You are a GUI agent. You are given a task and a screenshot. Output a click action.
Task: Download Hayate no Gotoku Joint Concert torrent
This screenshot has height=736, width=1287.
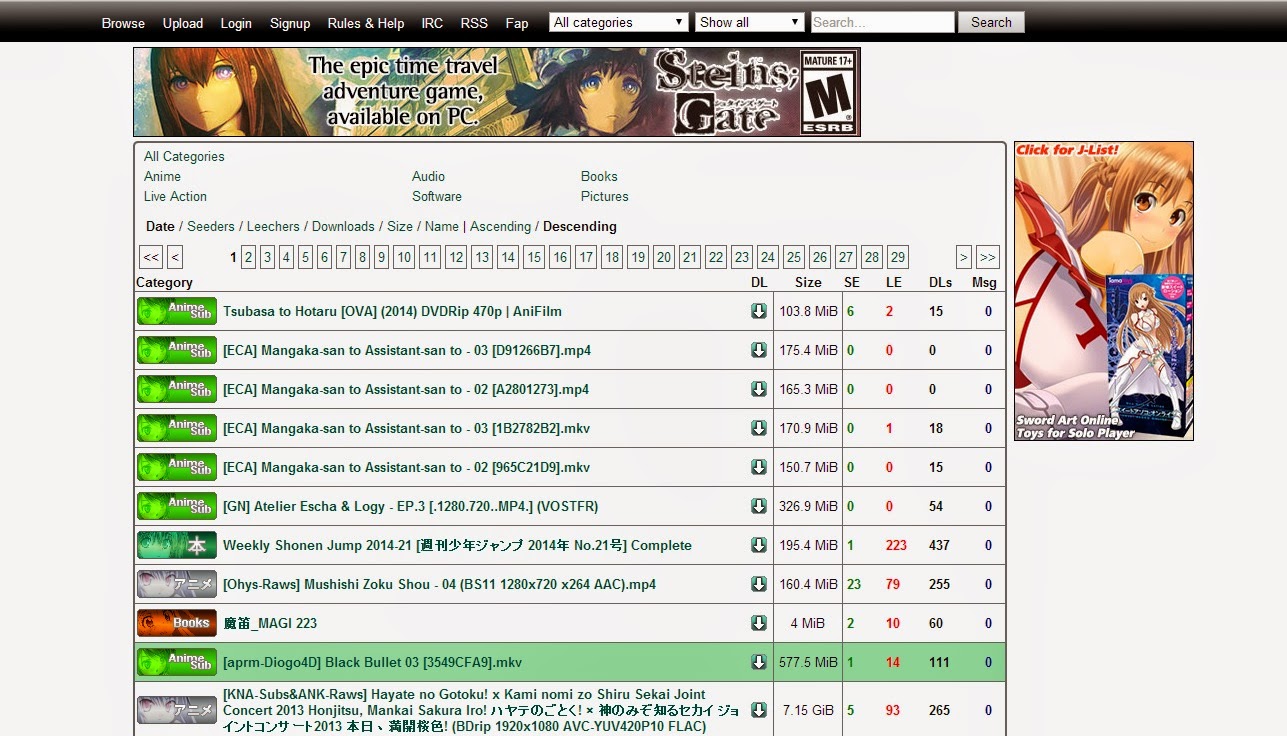(759, 710)
